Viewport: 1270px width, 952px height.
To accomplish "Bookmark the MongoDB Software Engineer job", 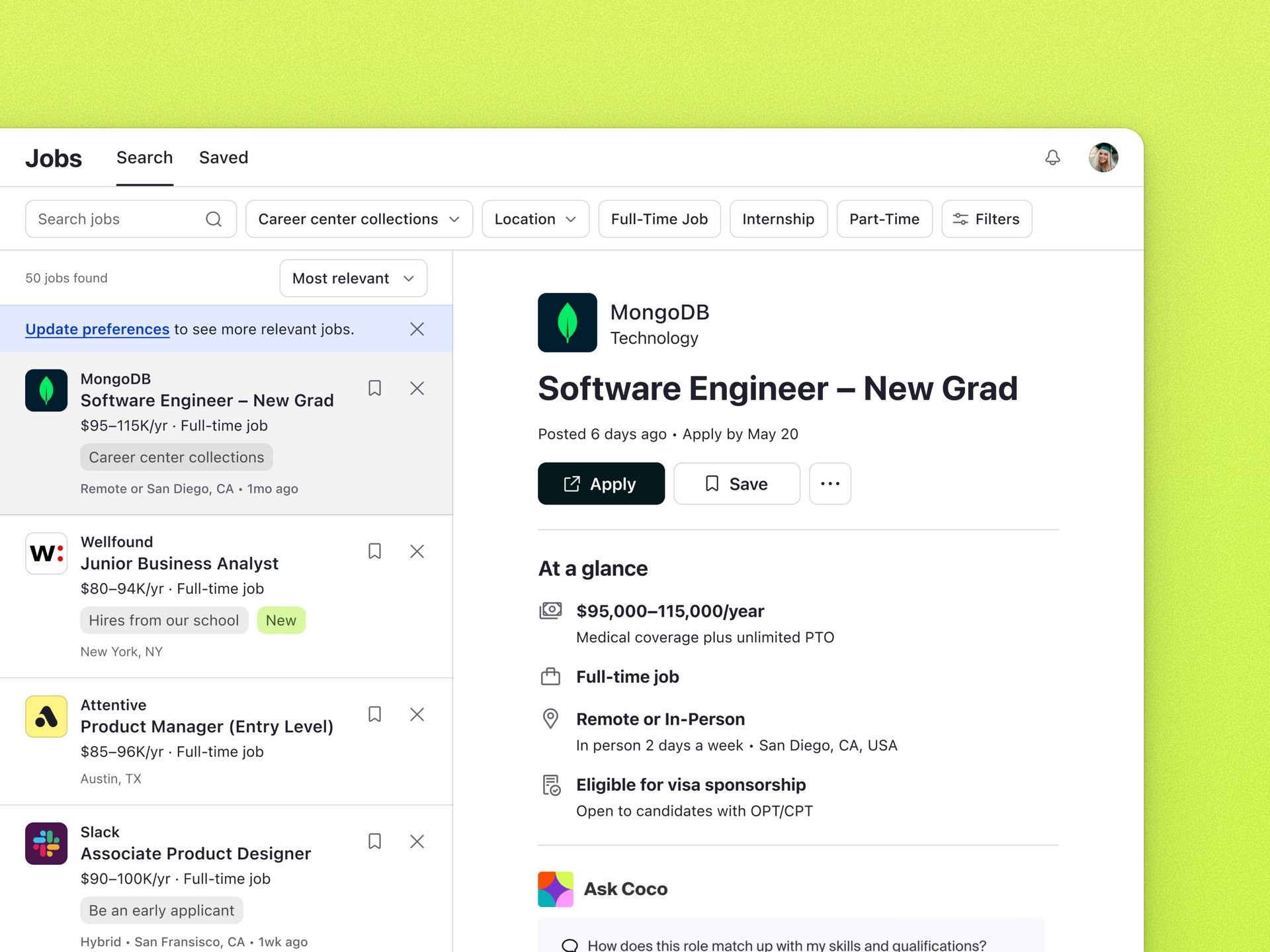I will 374,388.
